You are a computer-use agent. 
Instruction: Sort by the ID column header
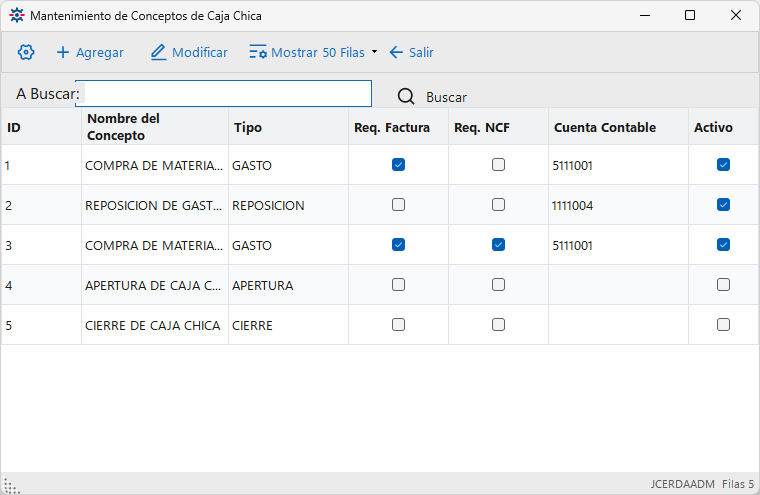[41, 127]
